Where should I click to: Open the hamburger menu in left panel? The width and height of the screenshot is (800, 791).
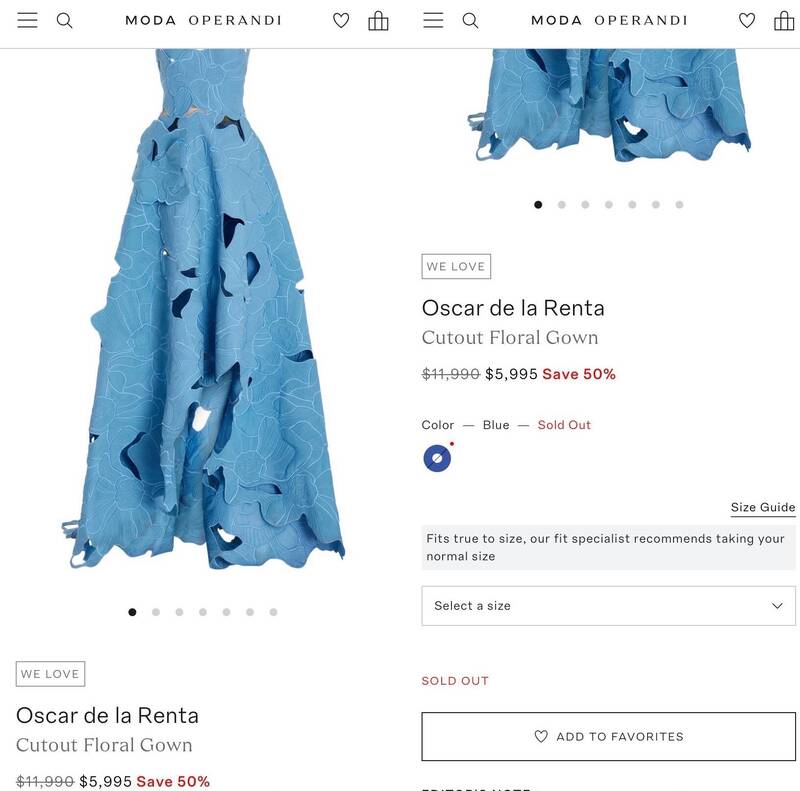point(27,20)
